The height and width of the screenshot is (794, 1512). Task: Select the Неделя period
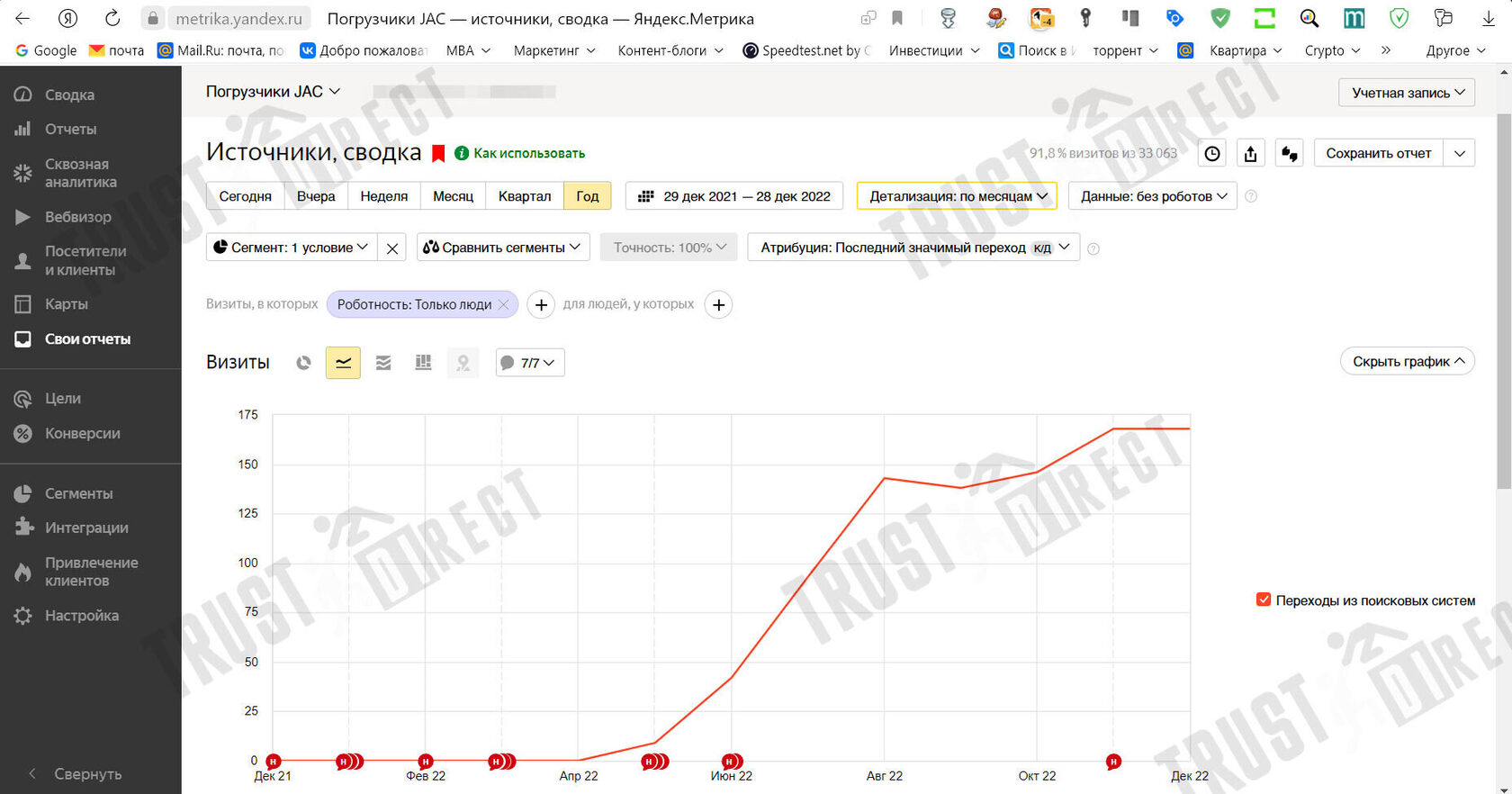384,196
